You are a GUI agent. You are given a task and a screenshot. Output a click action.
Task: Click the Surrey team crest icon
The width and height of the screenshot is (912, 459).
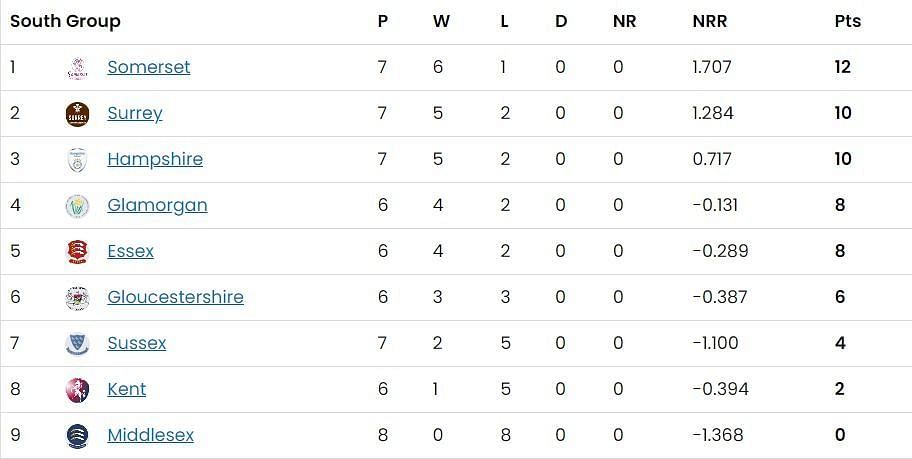(x=77, y=114)
